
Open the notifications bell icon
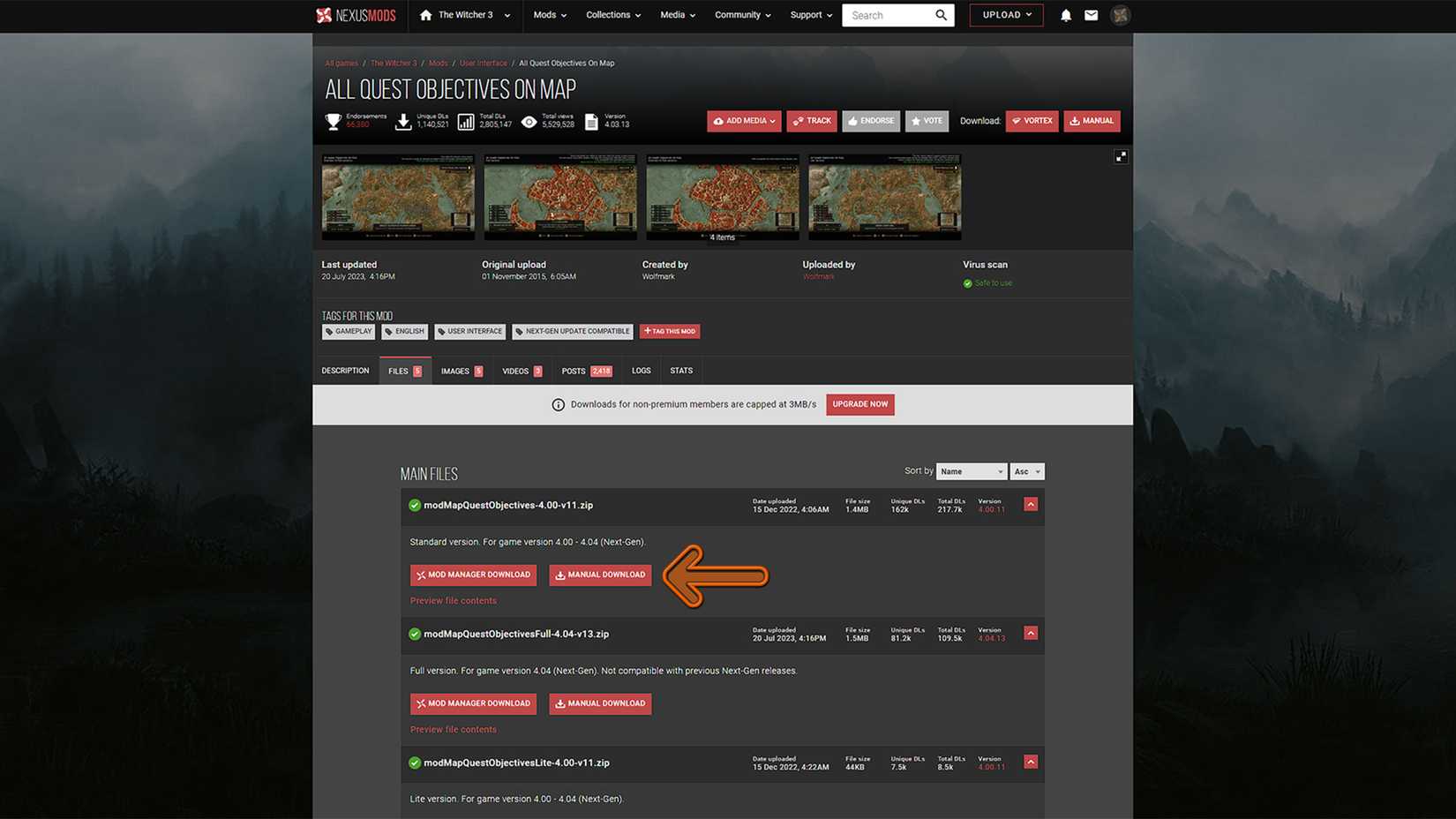click(1065, 15)
